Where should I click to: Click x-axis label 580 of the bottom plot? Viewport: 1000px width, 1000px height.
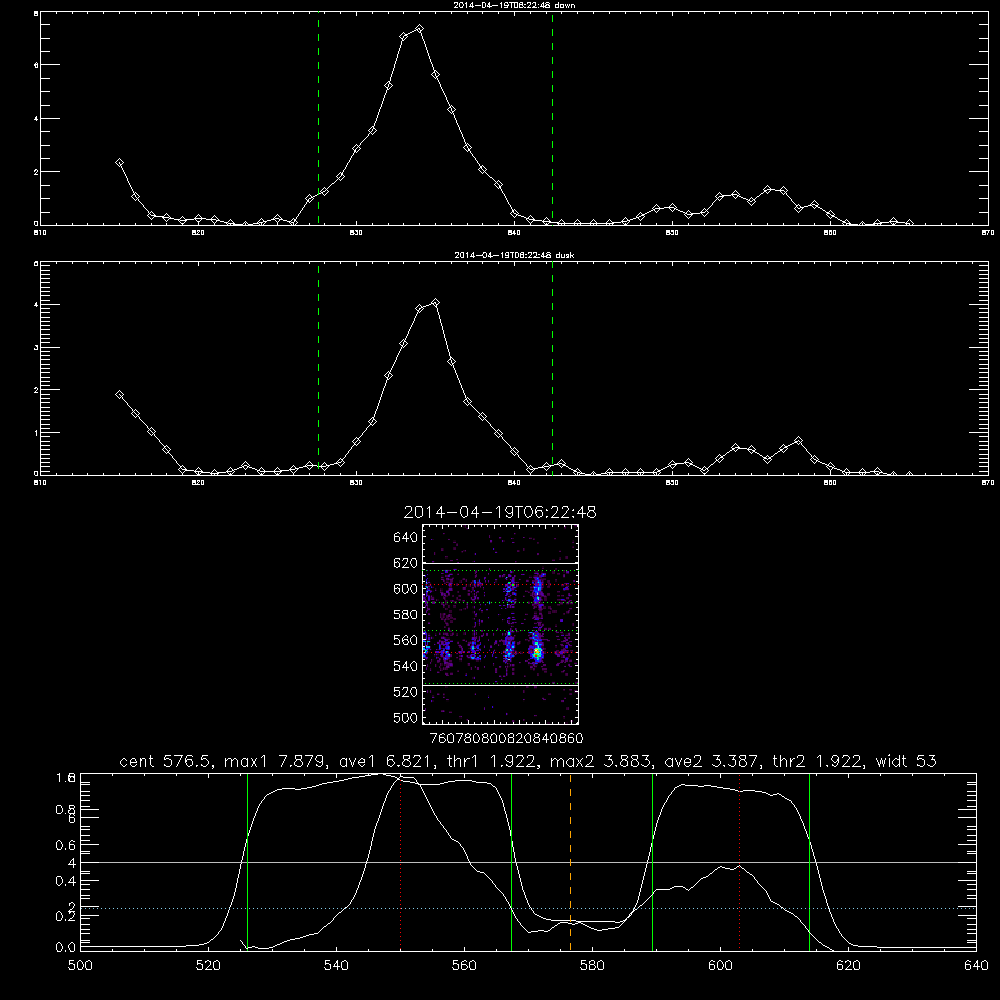[592, 966]
